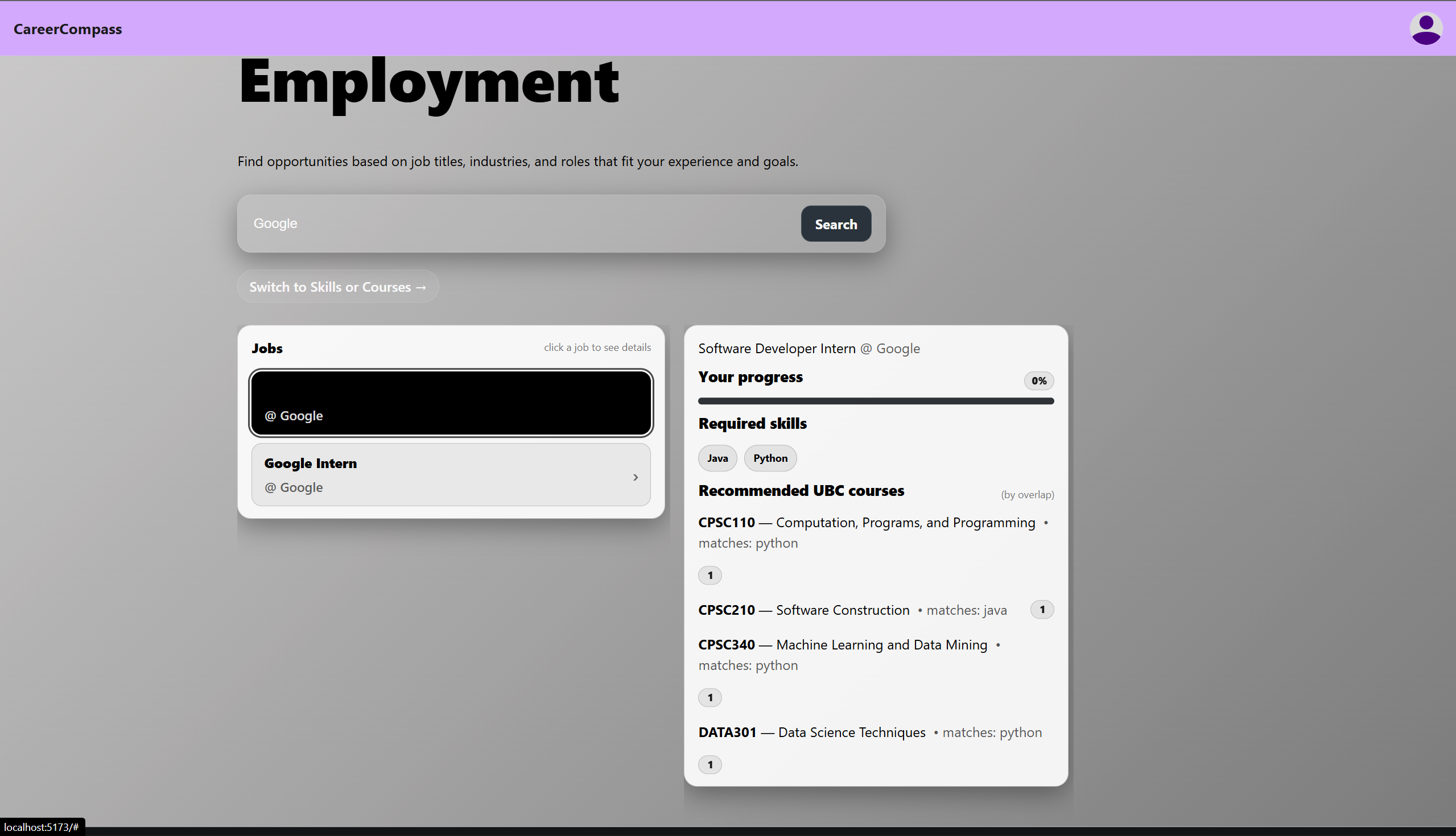1456x836 pixels.
Task: Click Switch to Skills or Courses
Action: click(x=338, y=287)
